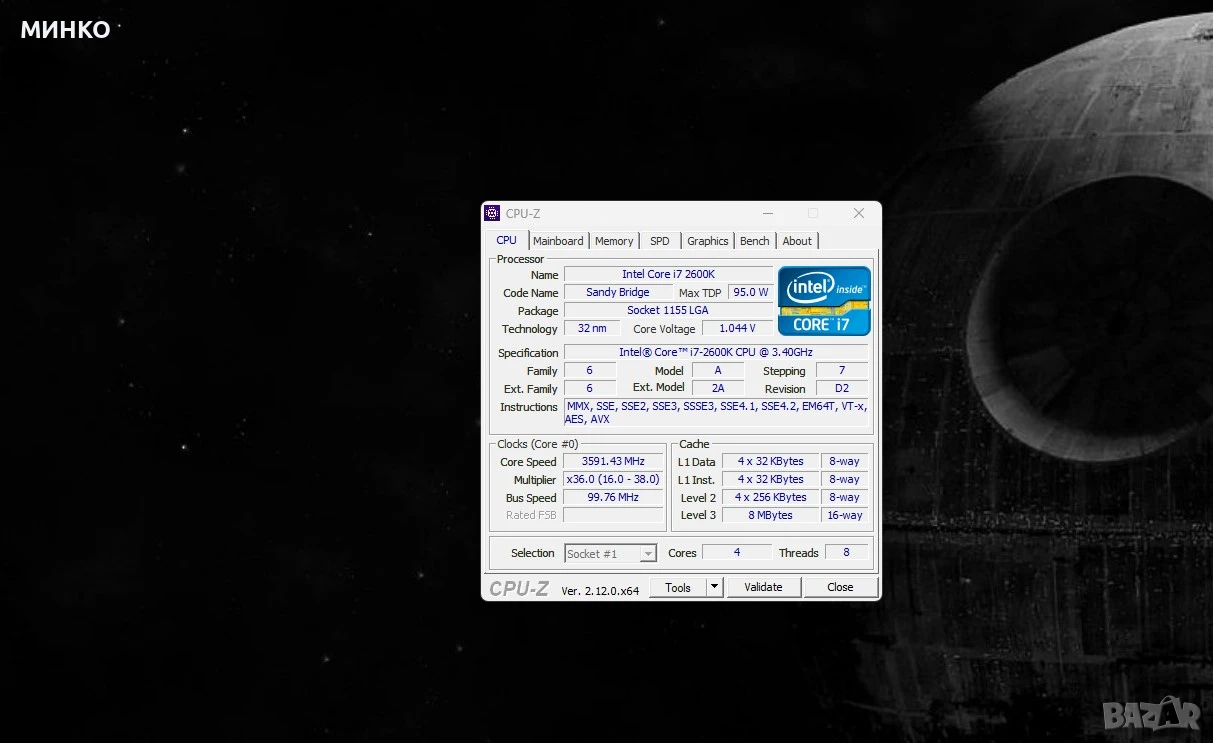This screenshot has width=1213, height=743.
Task: Click the instructions list MMX, SSE text
Action: [716, 413]
